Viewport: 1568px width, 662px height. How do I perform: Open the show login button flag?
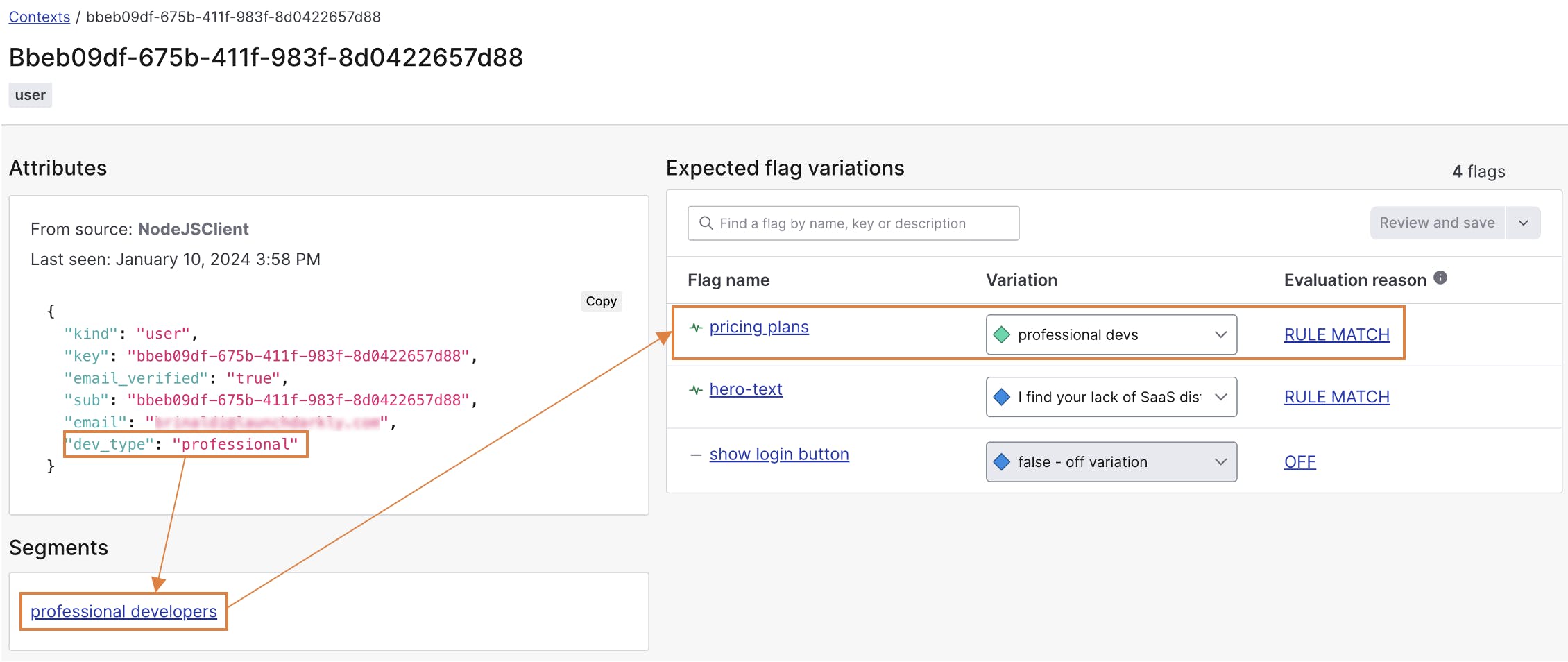[779, 454]
